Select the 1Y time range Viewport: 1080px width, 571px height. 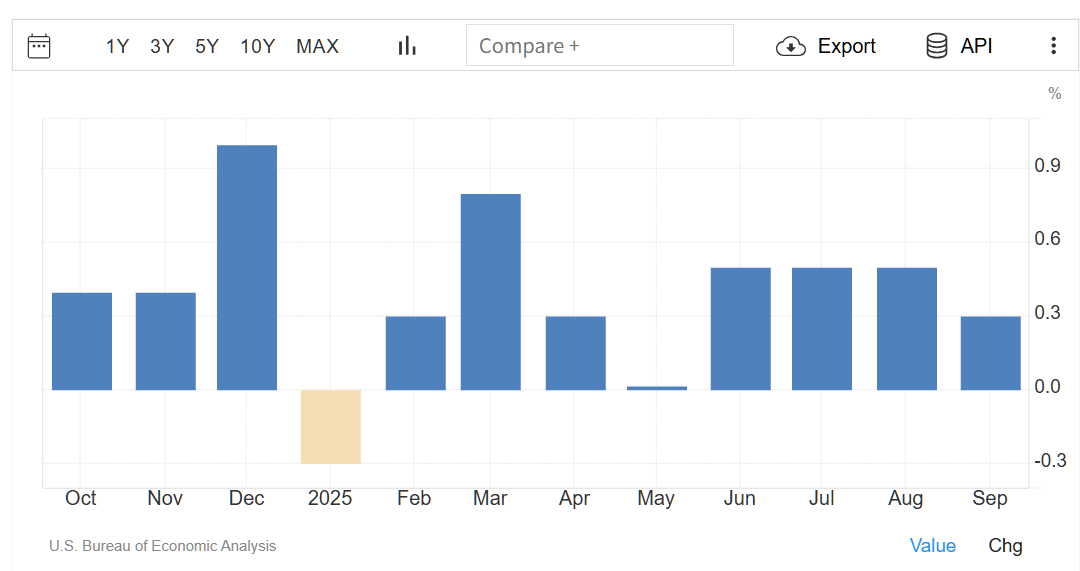click(117, 46)
